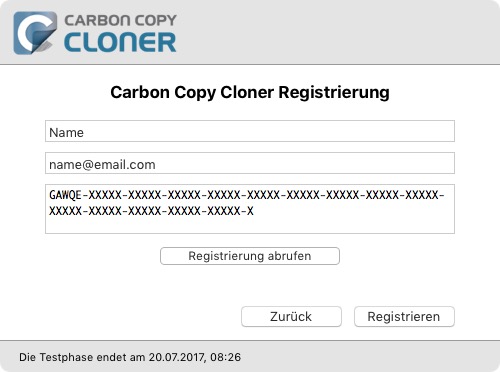The width and height of the screenshot is (500, 372).
Task: Click into the license code text box
Action: pyautogui.click(x=250, y=209)
